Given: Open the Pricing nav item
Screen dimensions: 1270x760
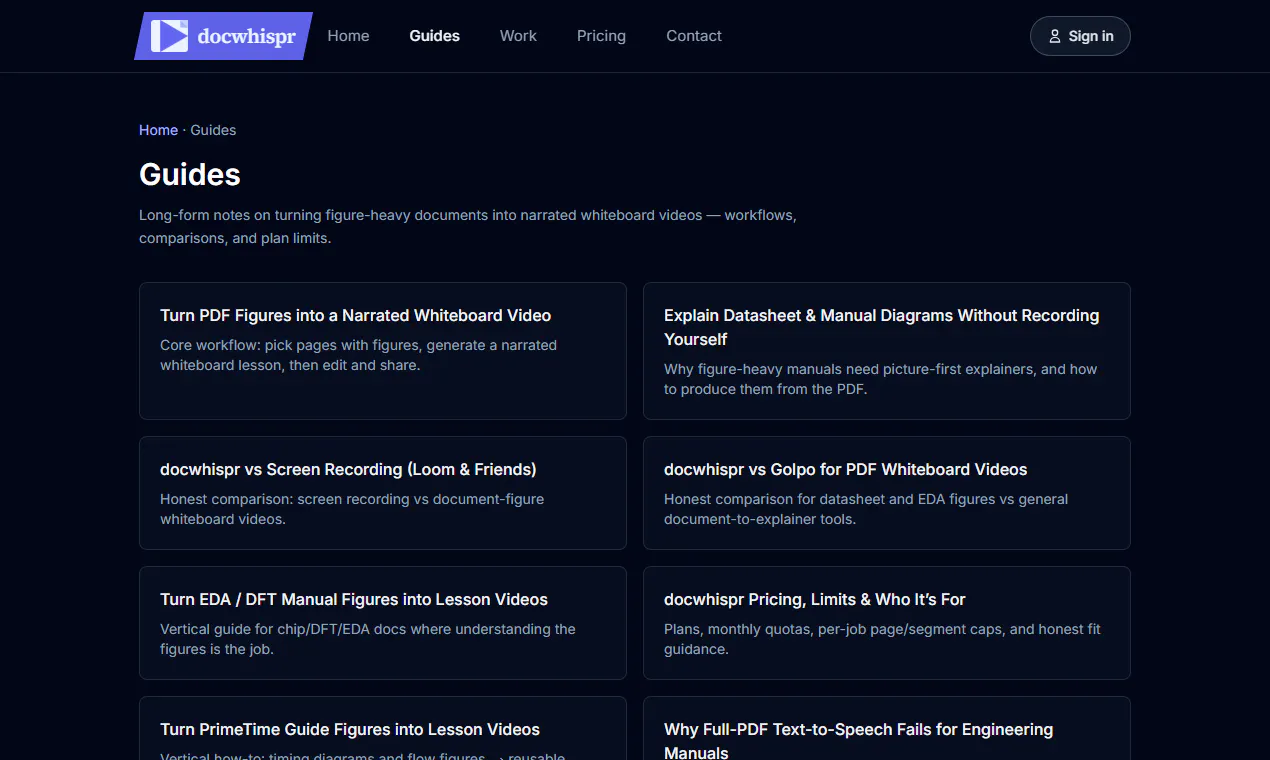Looking at the screenshot, I should [x=601, y=36].
